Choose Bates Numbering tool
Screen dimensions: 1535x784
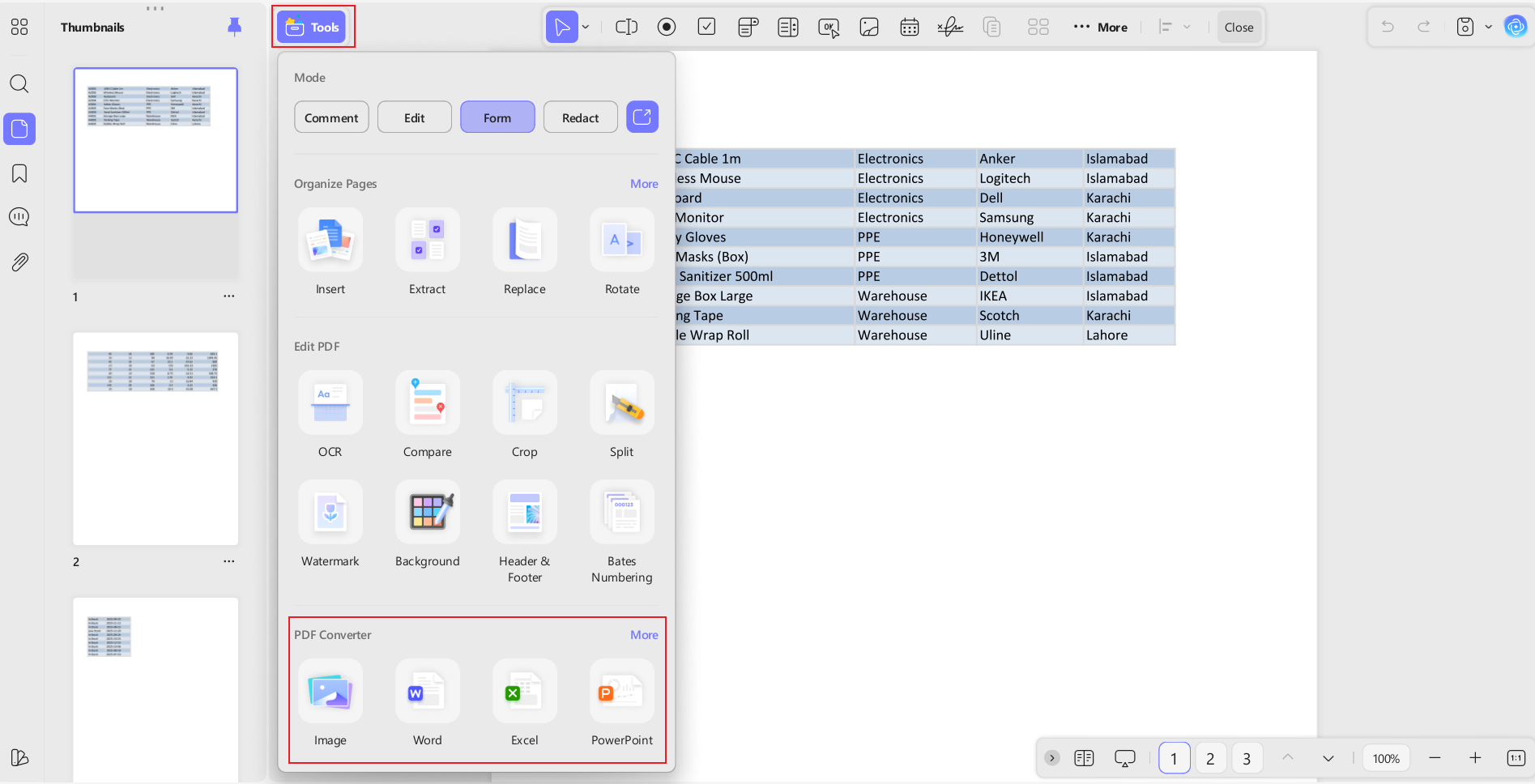click(x=621, y=512)
